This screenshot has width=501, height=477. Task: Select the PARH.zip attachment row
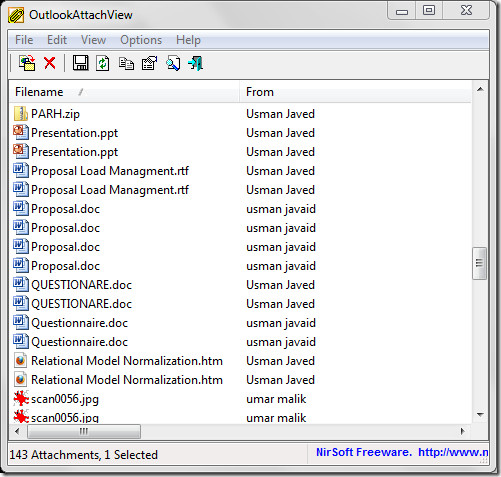coord(240,114)
